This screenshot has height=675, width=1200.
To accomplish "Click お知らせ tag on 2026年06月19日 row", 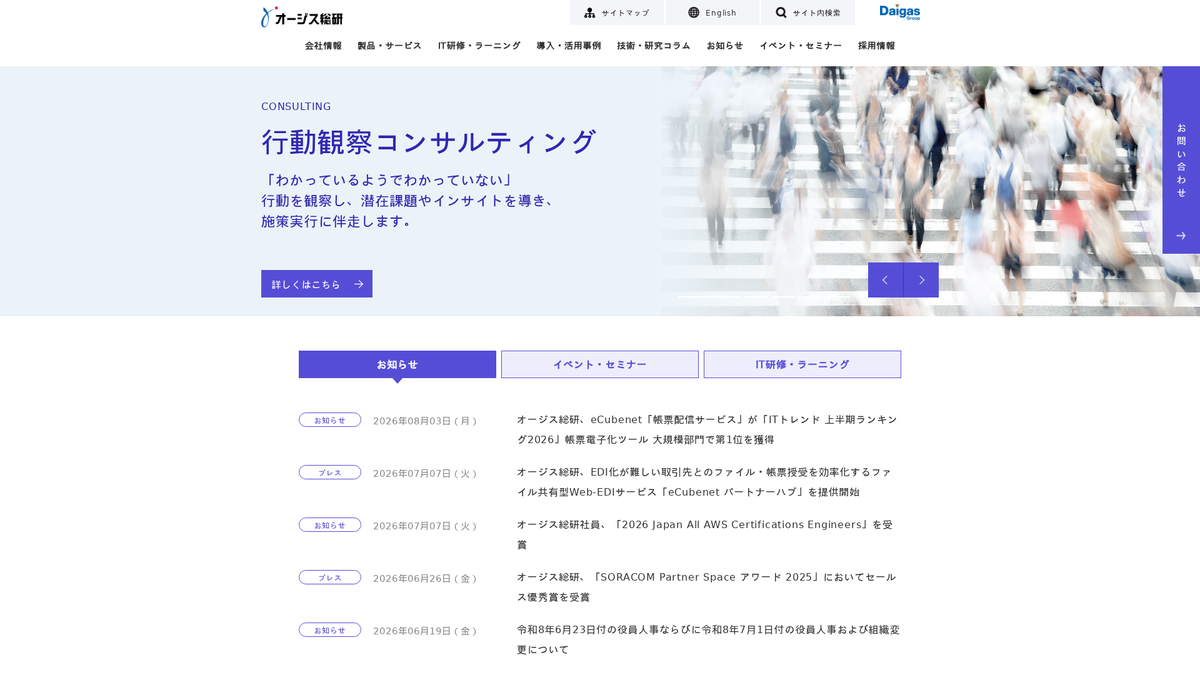I will coord(330,630).
